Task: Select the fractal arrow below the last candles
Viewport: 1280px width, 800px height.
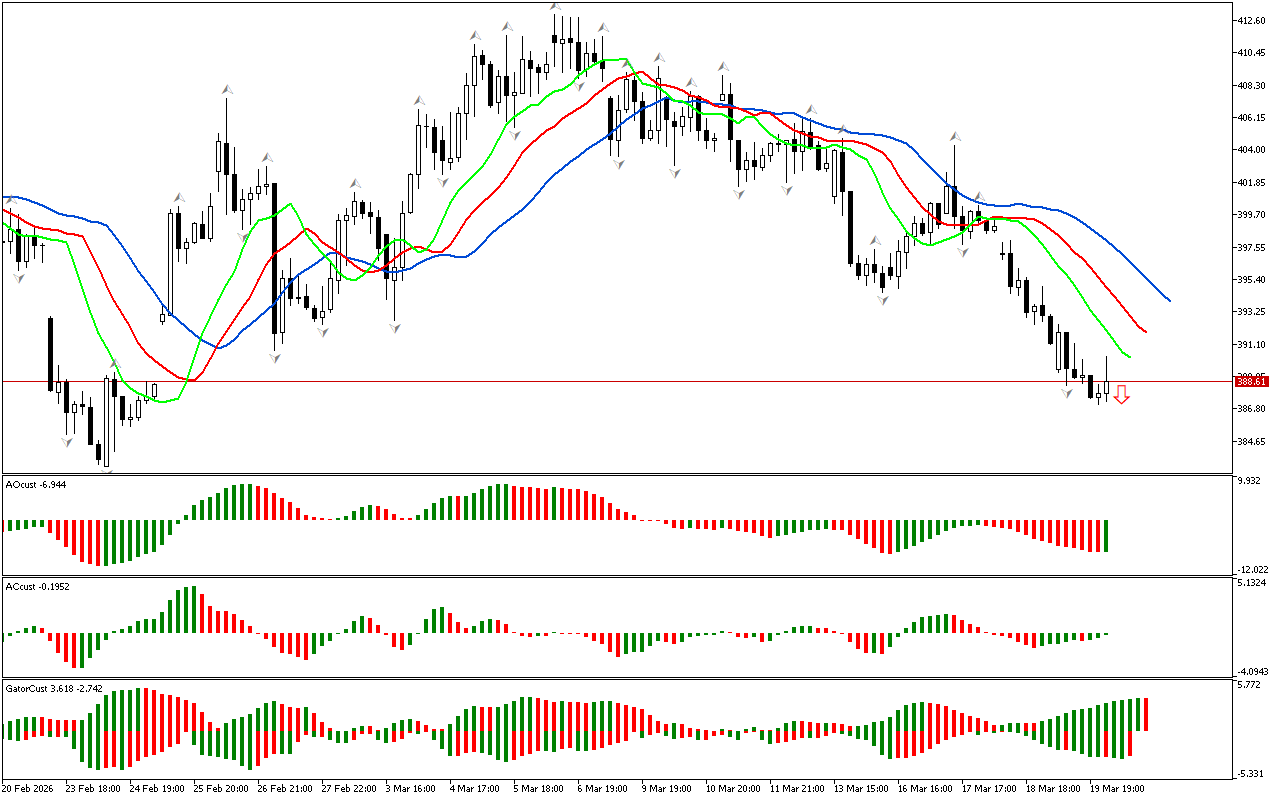Action: [1068, 394]
